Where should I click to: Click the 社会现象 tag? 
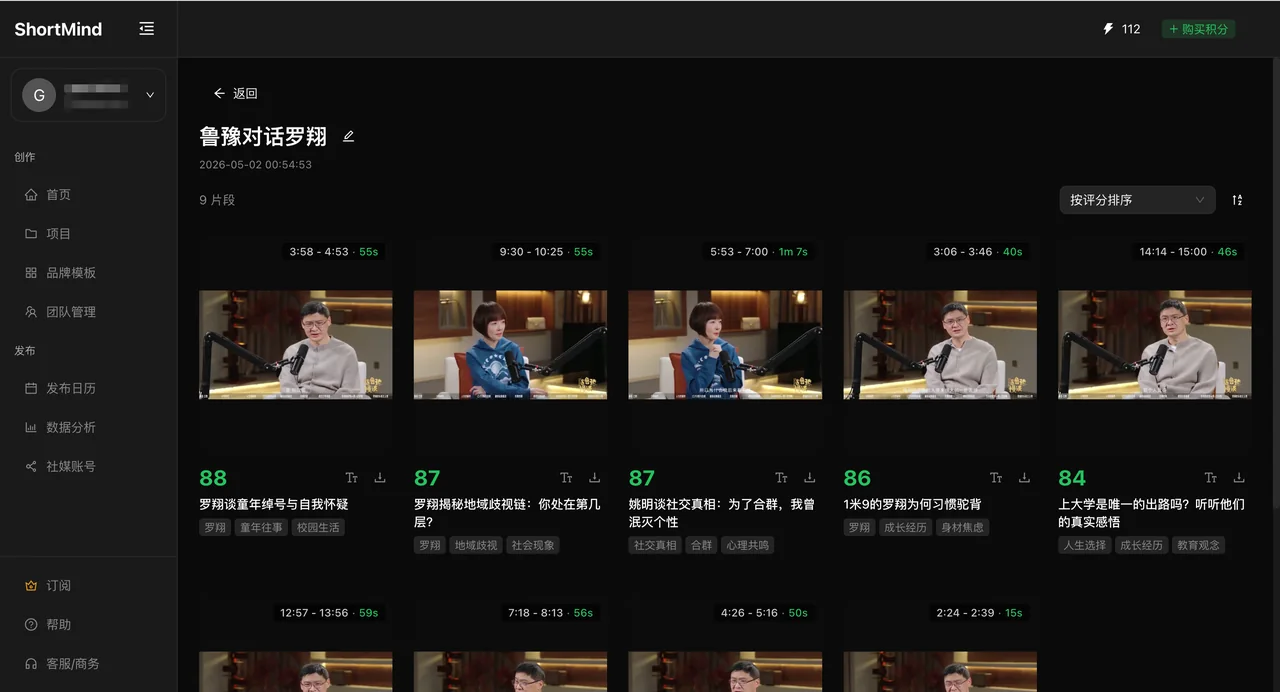533,545
